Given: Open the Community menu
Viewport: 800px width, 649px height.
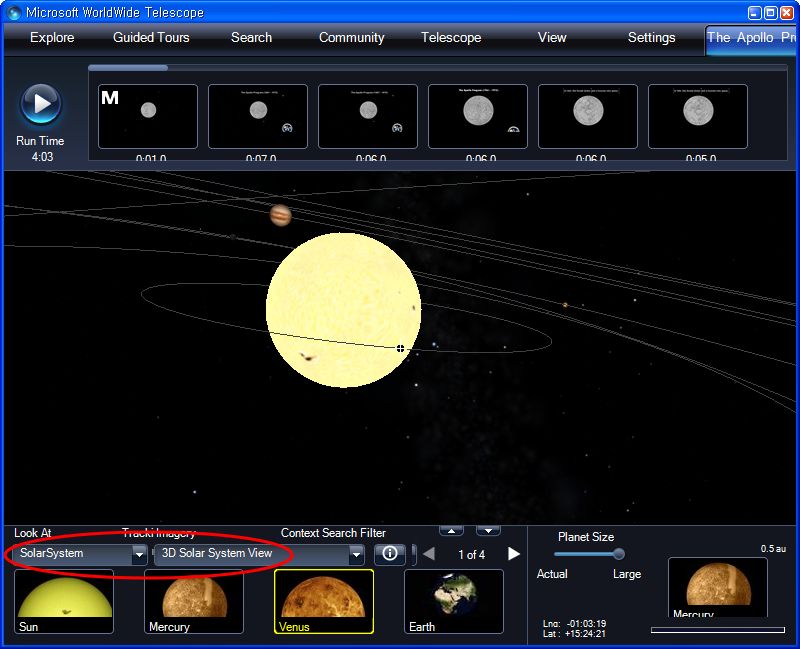Looking at the screenshot, I should click(352, 37).
